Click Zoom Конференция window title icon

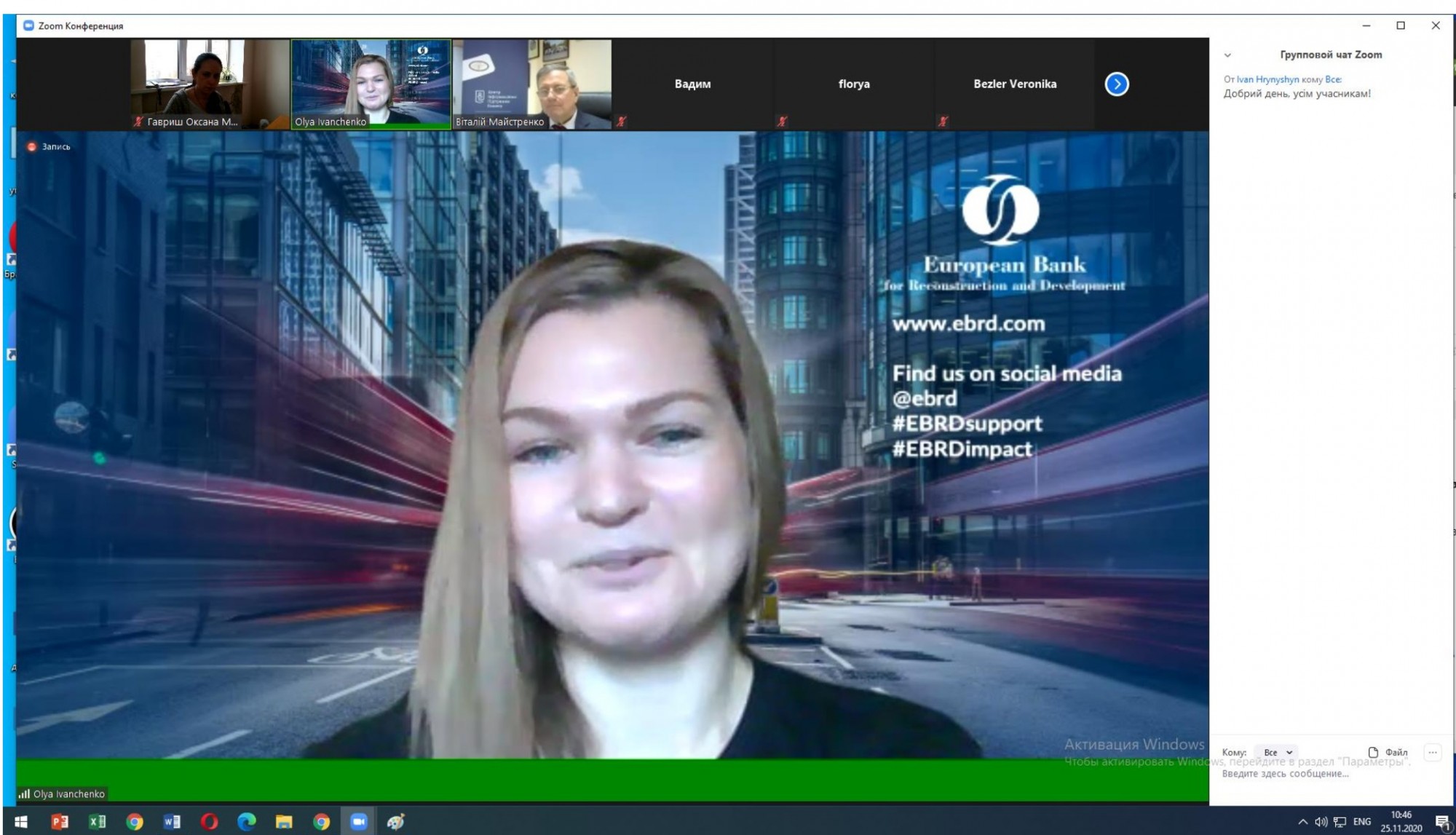click(29, 25)
